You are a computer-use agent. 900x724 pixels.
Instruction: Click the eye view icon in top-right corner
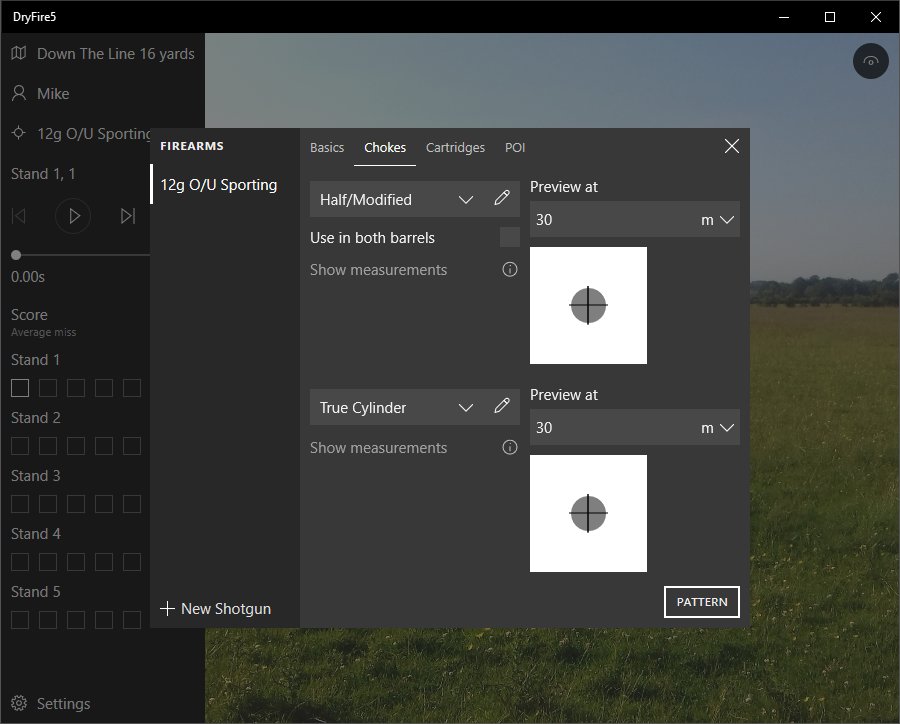(871, 62)
